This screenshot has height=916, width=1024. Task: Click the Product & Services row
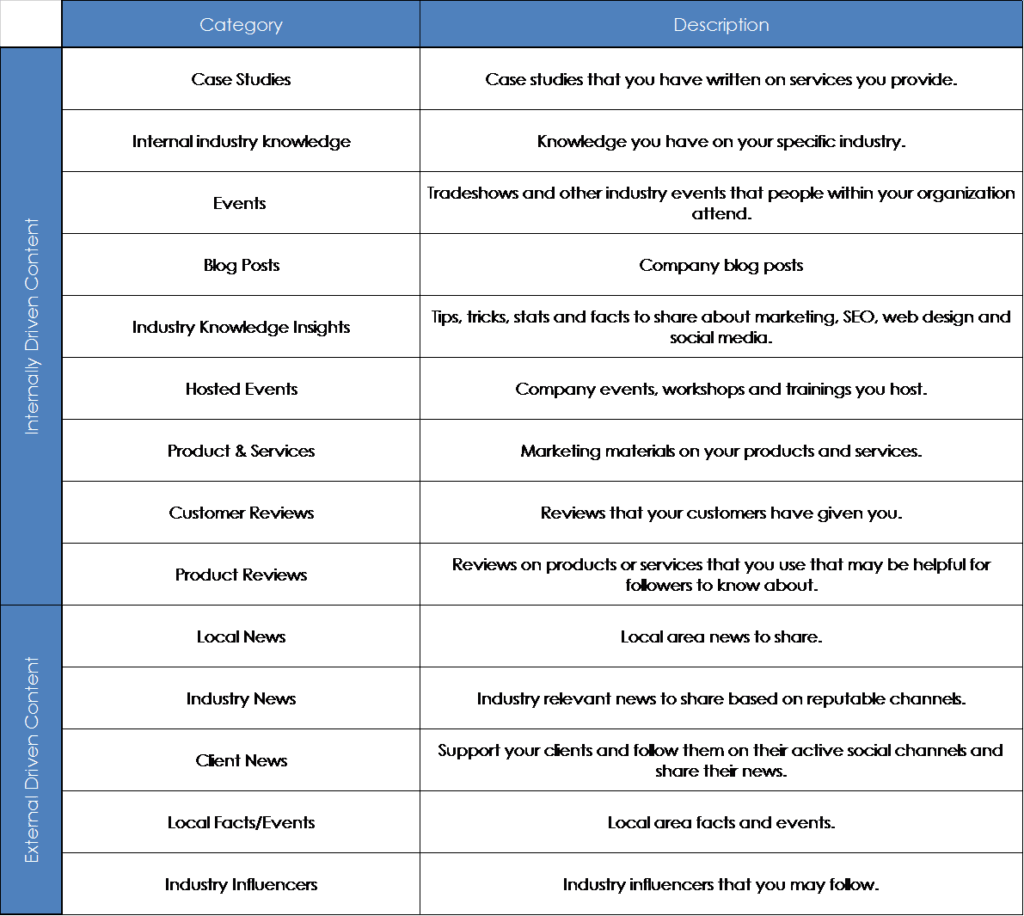point(240,451)
